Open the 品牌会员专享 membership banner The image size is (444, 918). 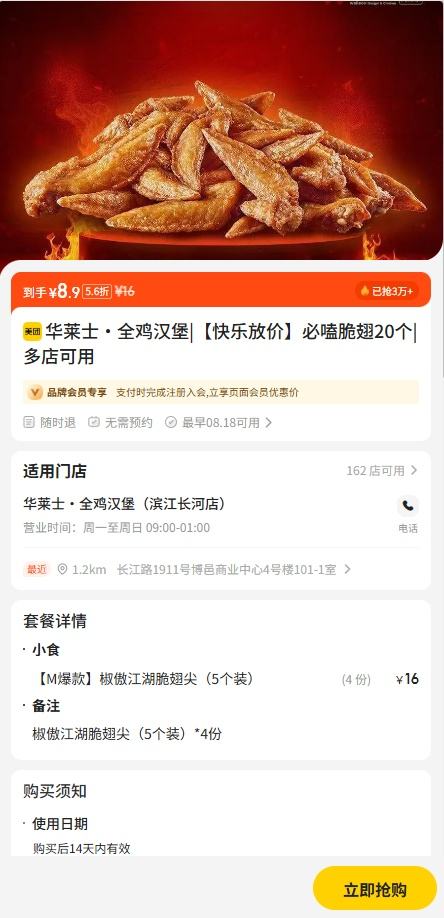(221, 392)
